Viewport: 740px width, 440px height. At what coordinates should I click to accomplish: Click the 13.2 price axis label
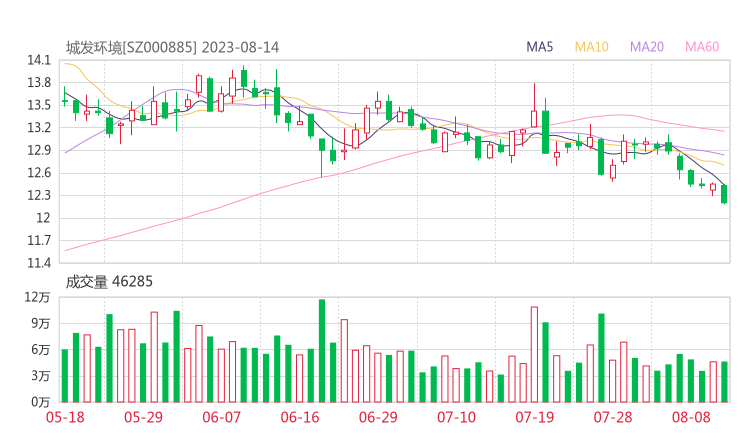39,128
